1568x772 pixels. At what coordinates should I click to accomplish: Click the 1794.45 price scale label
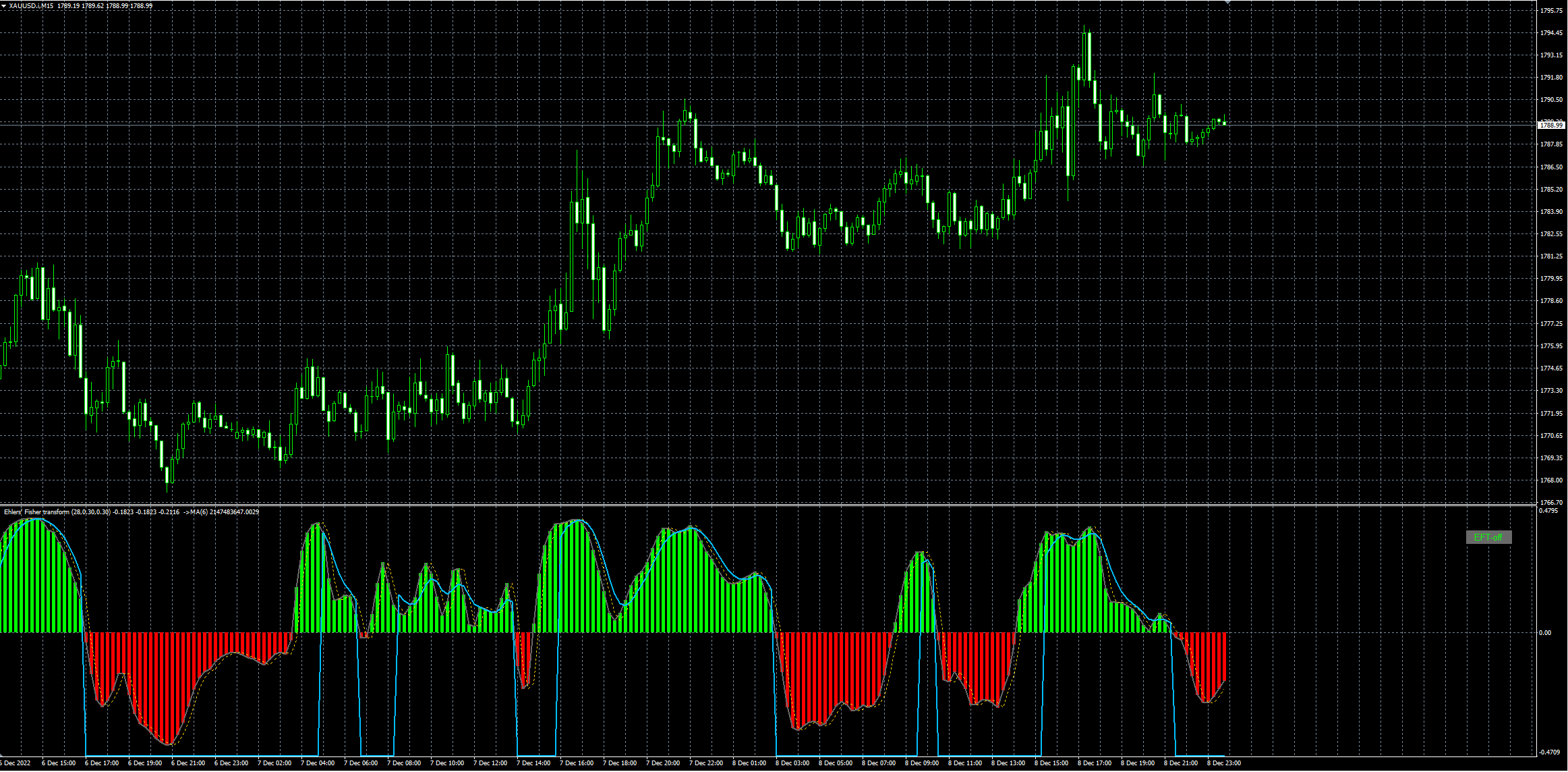point(1551,33)
